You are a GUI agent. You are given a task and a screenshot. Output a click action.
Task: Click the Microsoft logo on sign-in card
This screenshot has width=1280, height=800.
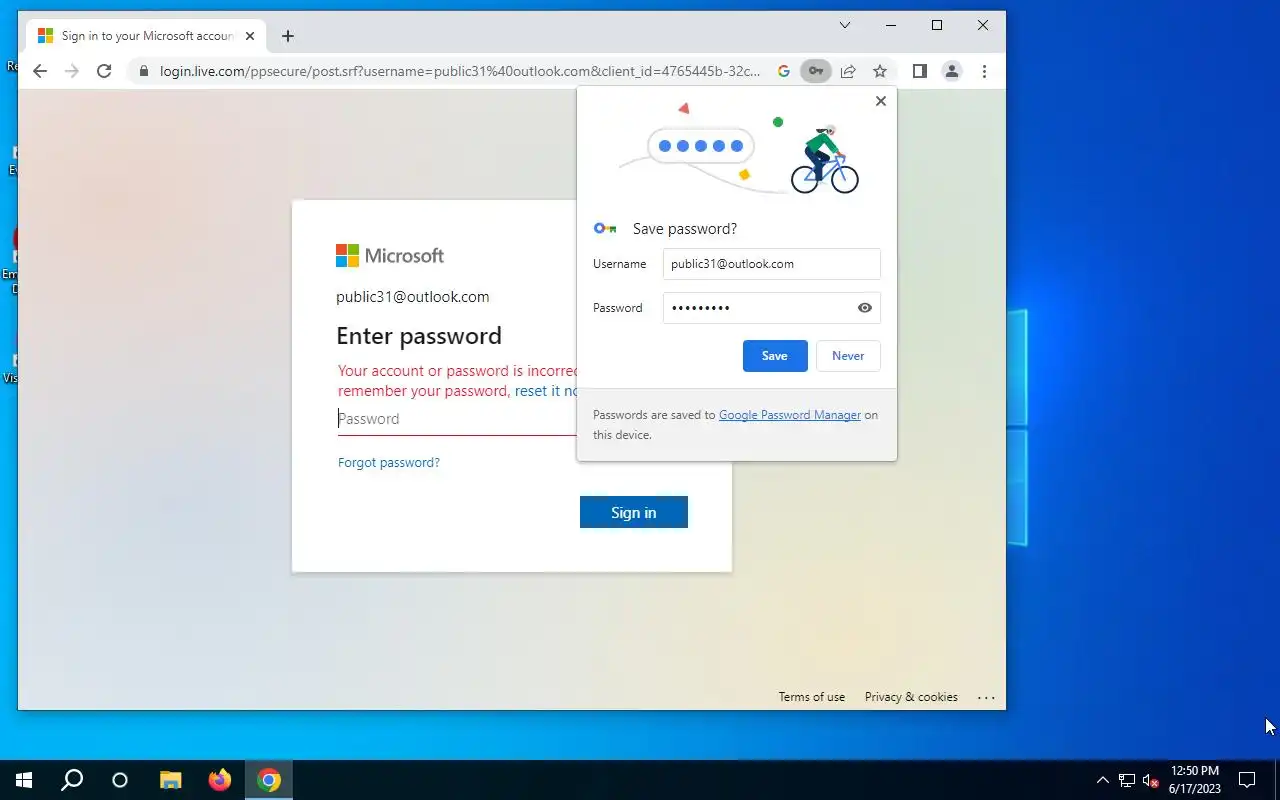[390, 256]
